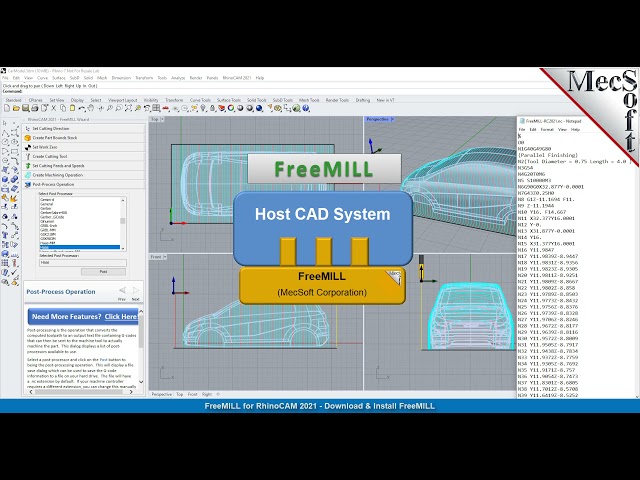Click the Next arrow in help panel
Image resolution: width=640 pixels, height=480 pixels.
pos(136,290)
